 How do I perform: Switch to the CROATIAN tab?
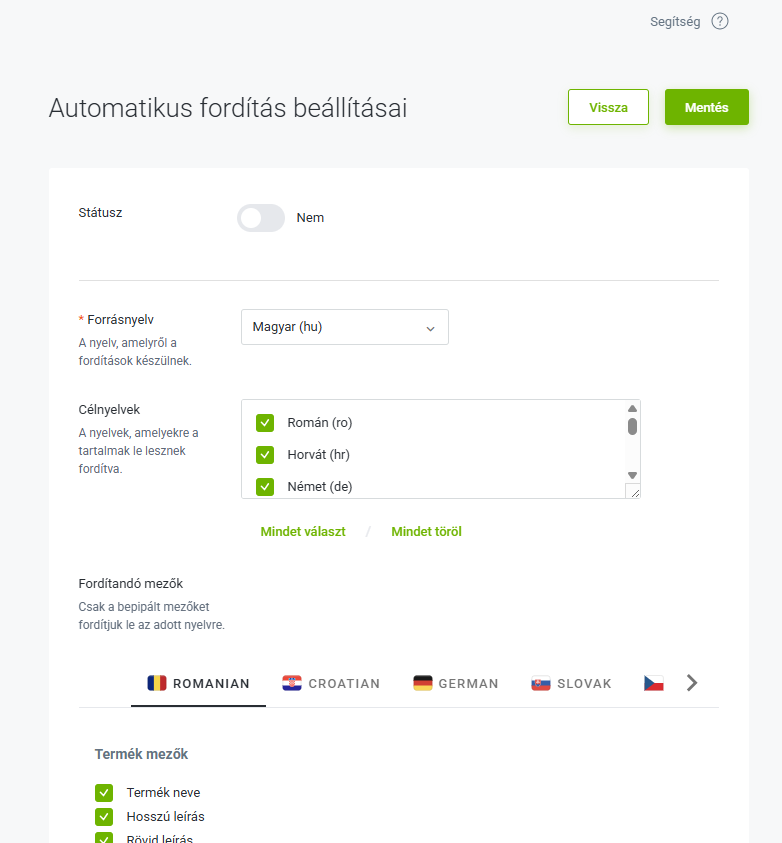331,683
